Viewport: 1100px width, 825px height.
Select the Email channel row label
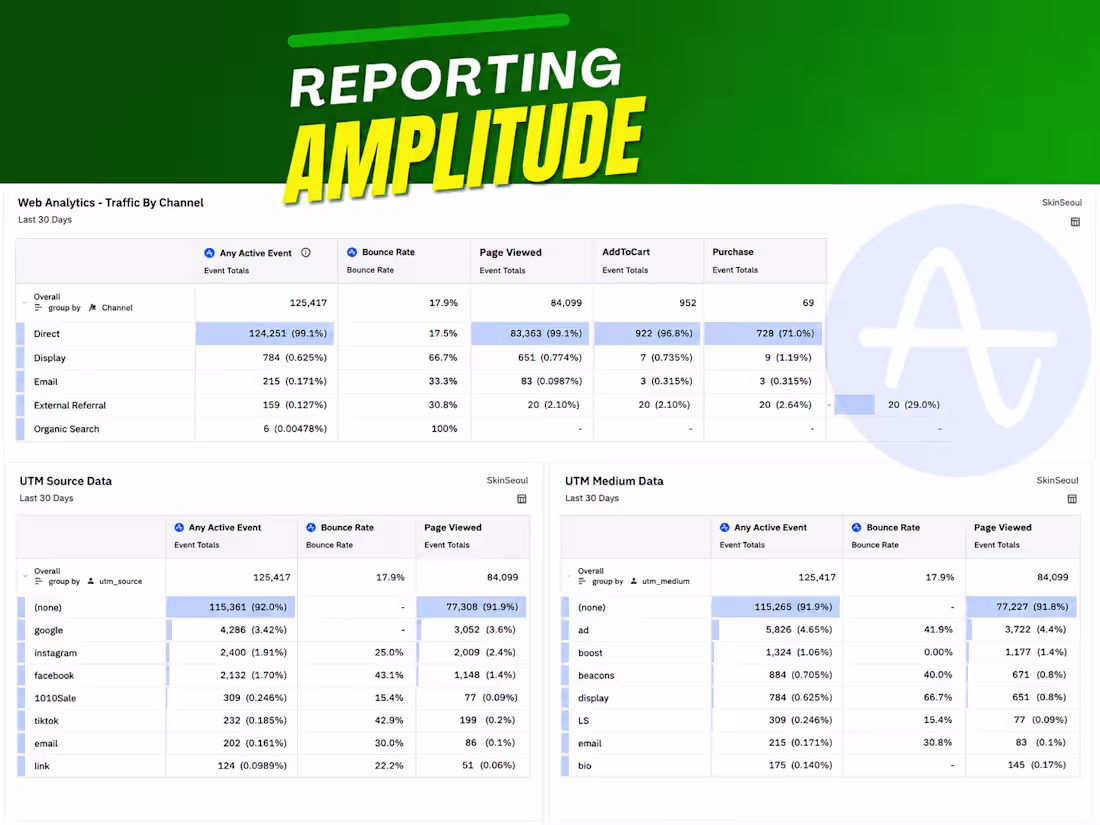coord(46,382)
